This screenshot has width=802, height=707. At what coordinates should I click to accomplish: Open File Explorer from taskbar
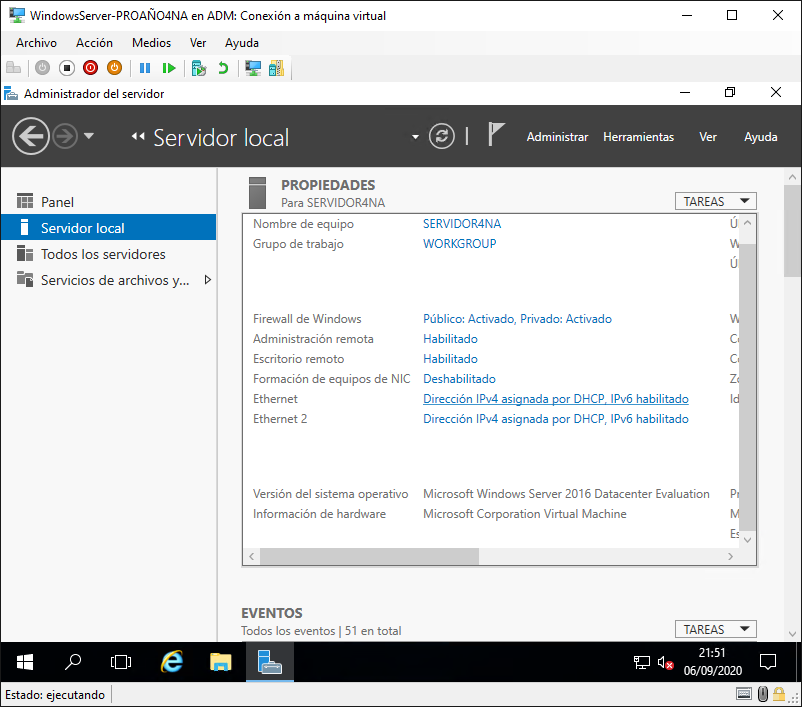pos(220,662)
